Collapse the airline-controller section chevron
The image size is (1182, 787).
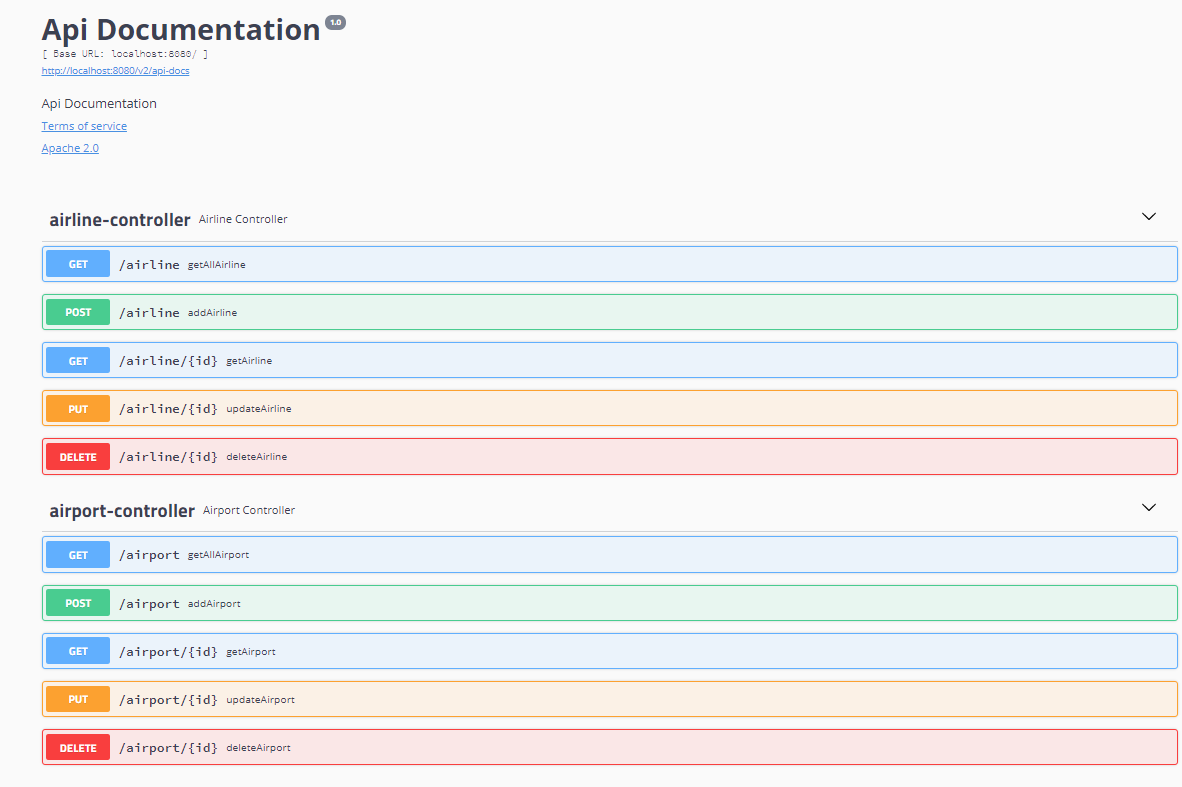1148,216
